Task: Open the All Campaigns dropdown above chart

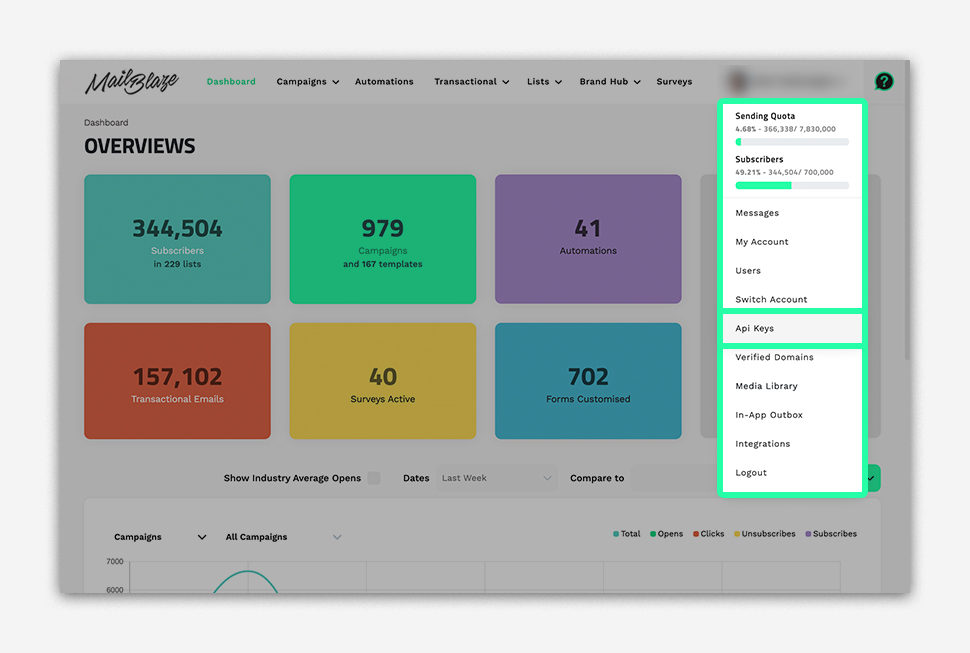Action: pos(283,537)
